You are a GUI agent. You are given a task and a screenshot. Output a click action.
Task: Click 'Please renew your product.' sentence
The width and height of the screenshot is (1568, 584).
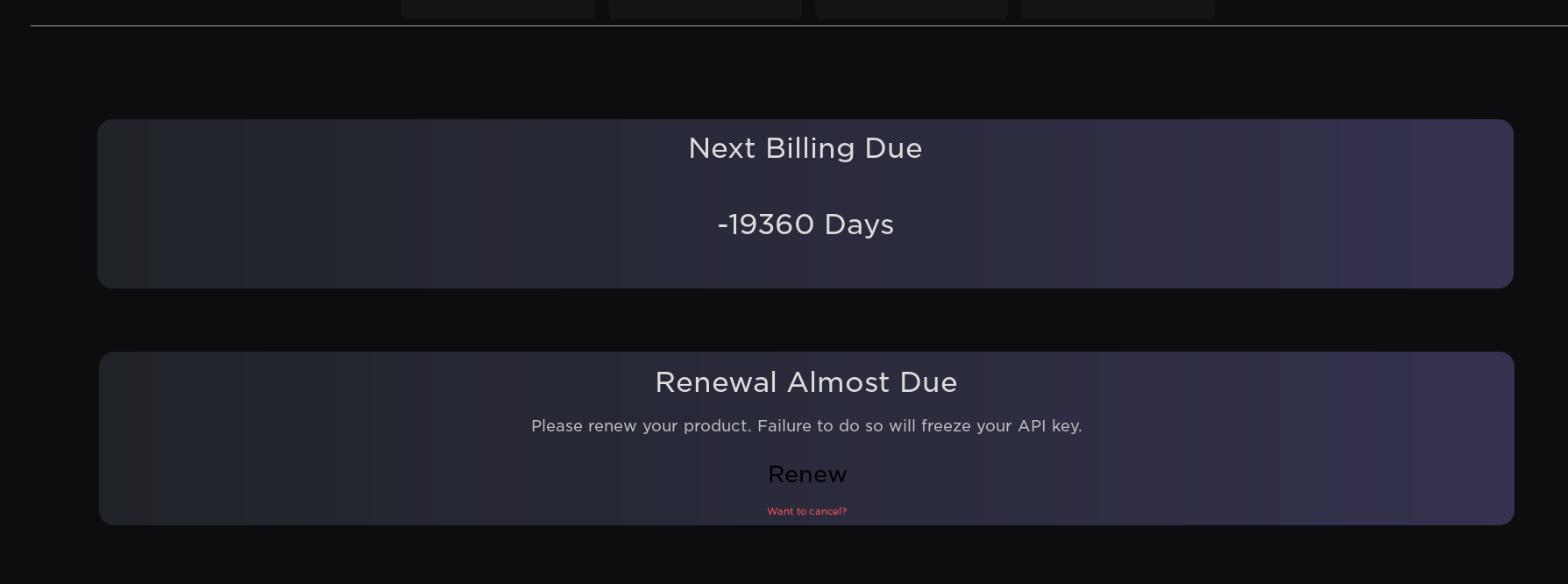pos(641,426)
